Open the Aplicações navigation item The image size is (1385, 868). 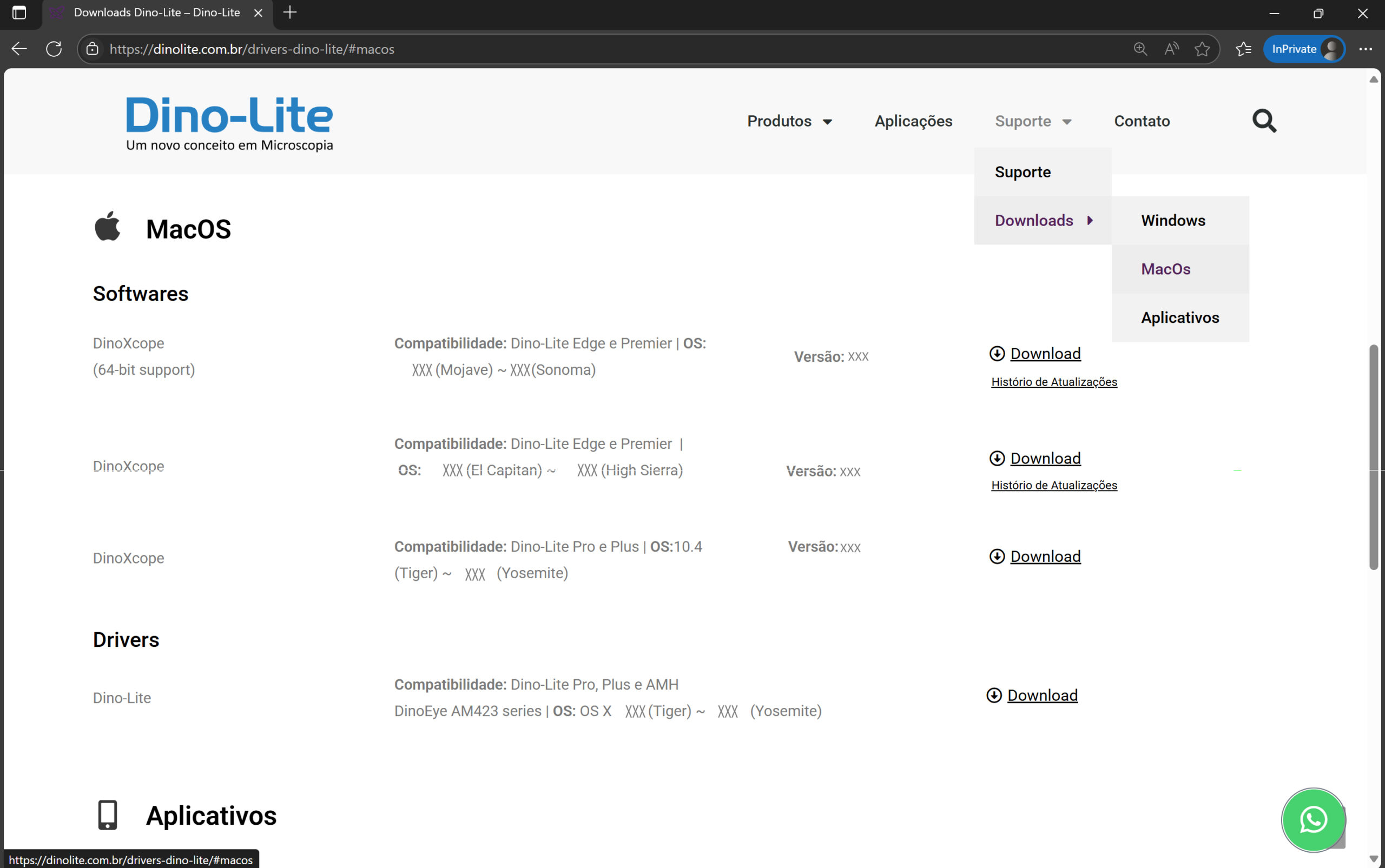tap(913, 121)
